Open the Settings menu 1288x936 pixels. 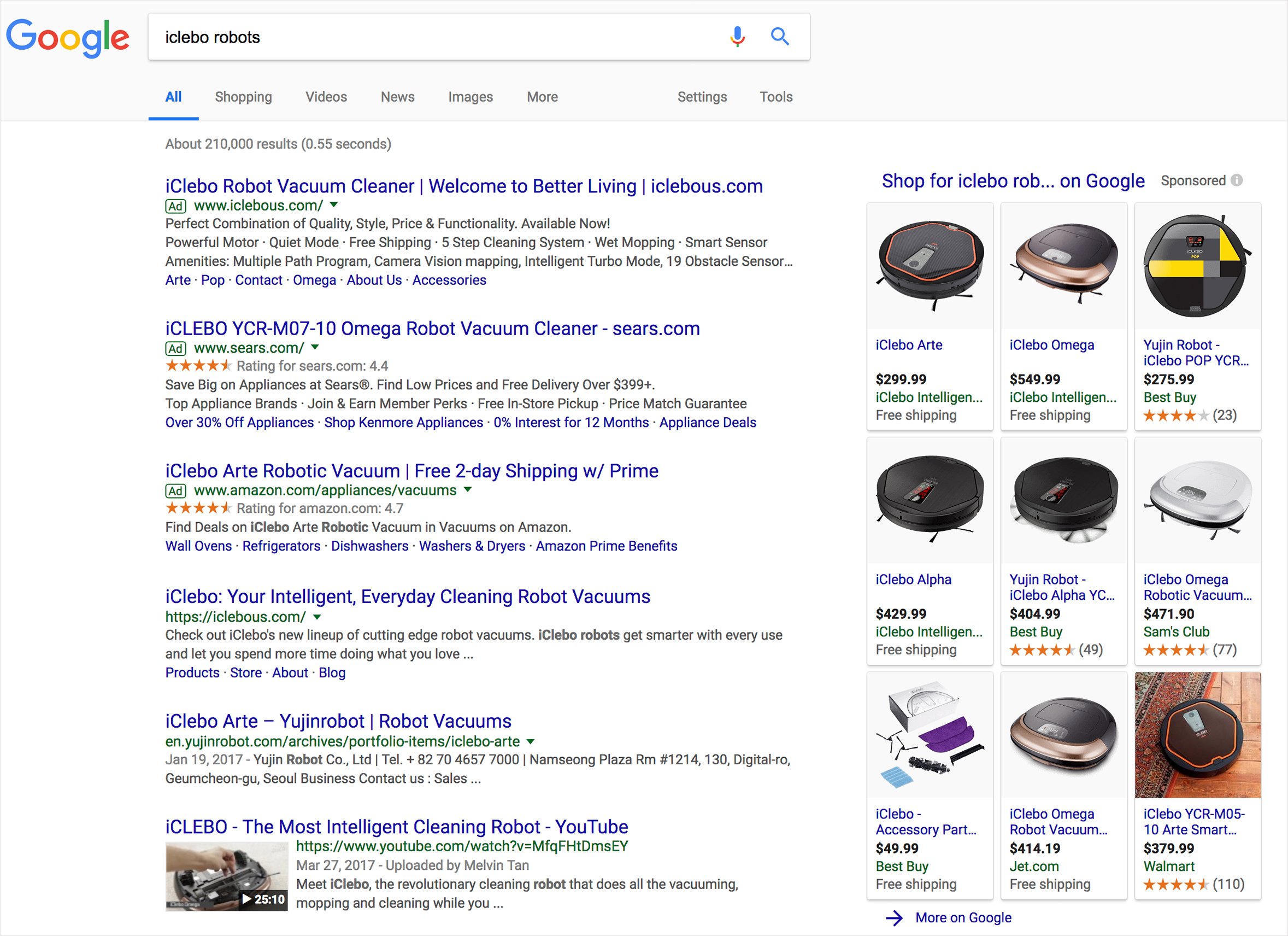(x=702, y=97)
